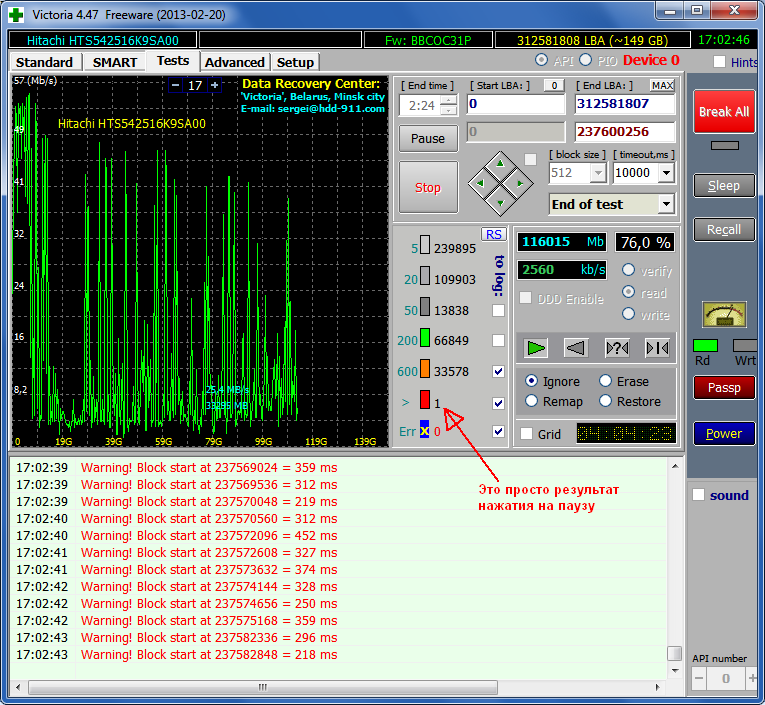The width and height of the screenshot is (765, 705).
Task: Click the random seek scan mode icon
Action: click(617, 348)
